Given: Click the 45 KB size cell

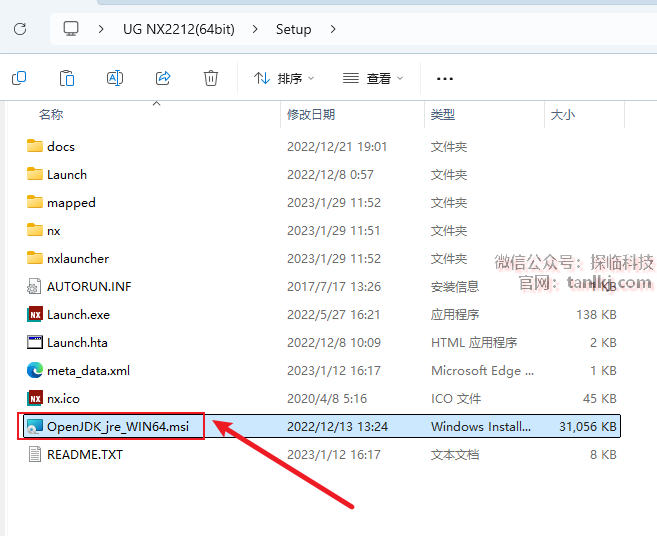Looking at the screenshot, I should [600, 399].
